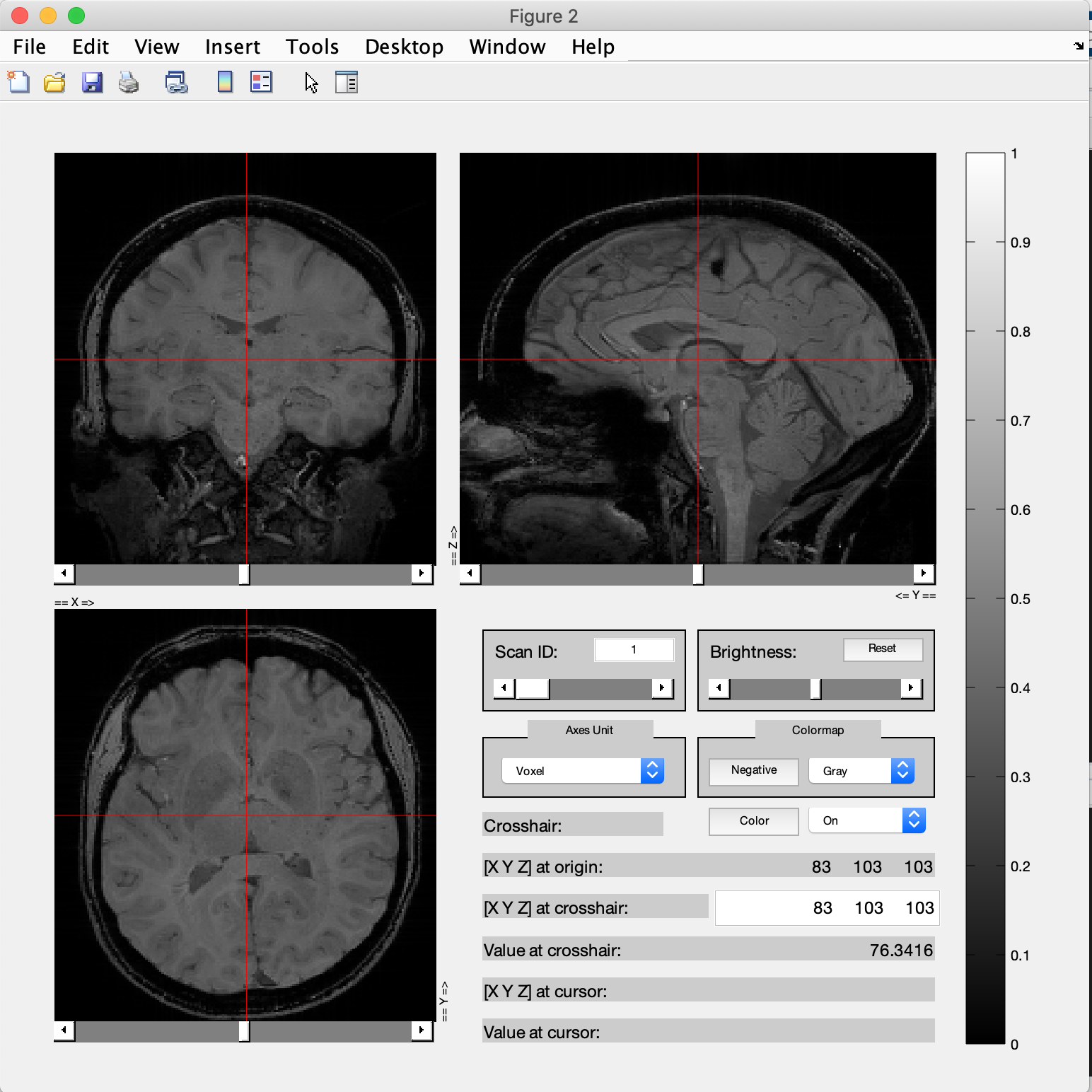Image resolution: width=1092 pixels, height=1092 pixels.
Task: Open the Tools menu
Action: [x=312, y=47]
